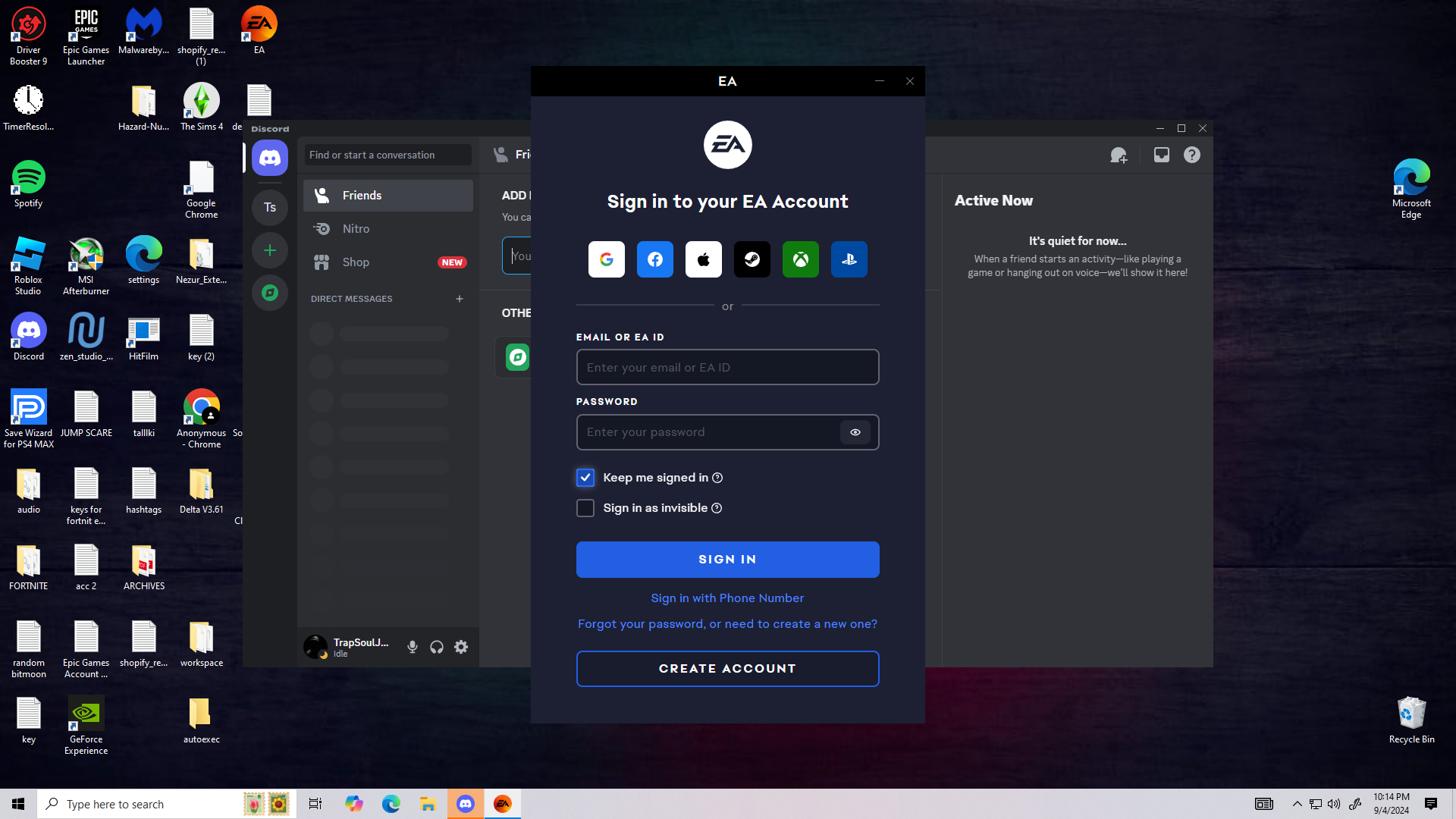Enable Sign in as invisible
Image resolution: width=1456 pixels, height=819 pixels.
pyautogui.click(x=585, y=508)
